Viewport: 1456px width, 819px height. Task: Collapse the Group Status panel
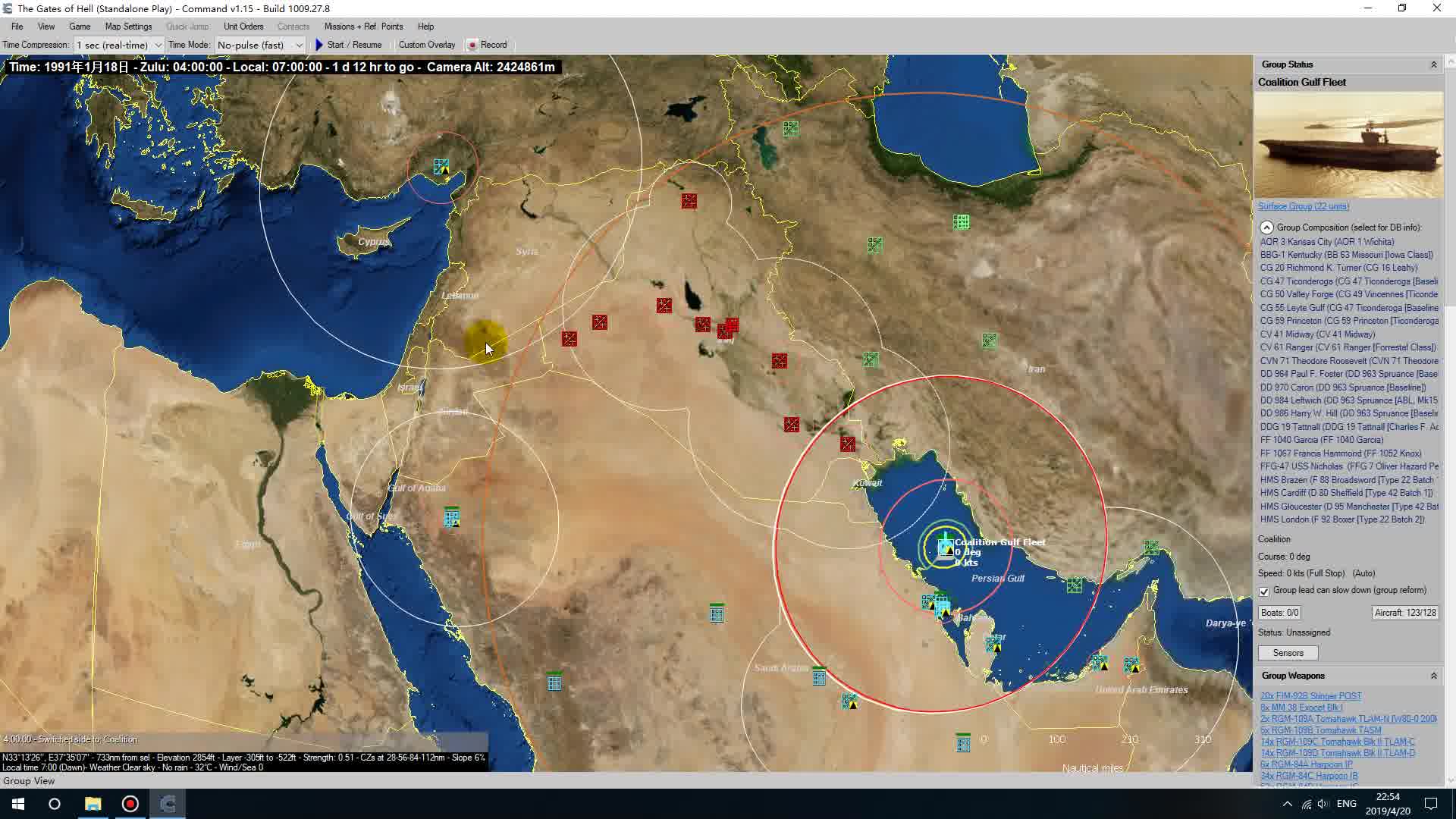(x=1433, y=64)
